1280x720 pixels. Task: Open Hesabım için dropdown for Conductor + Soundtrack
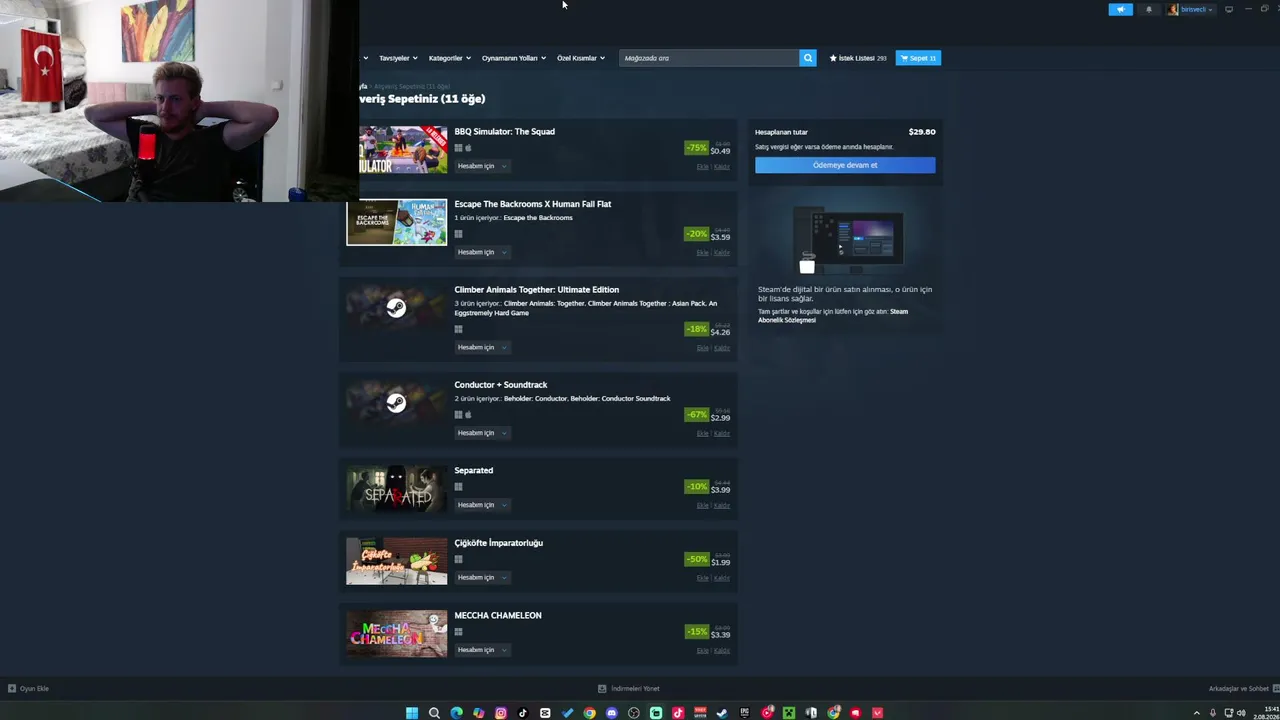[483, 433]
